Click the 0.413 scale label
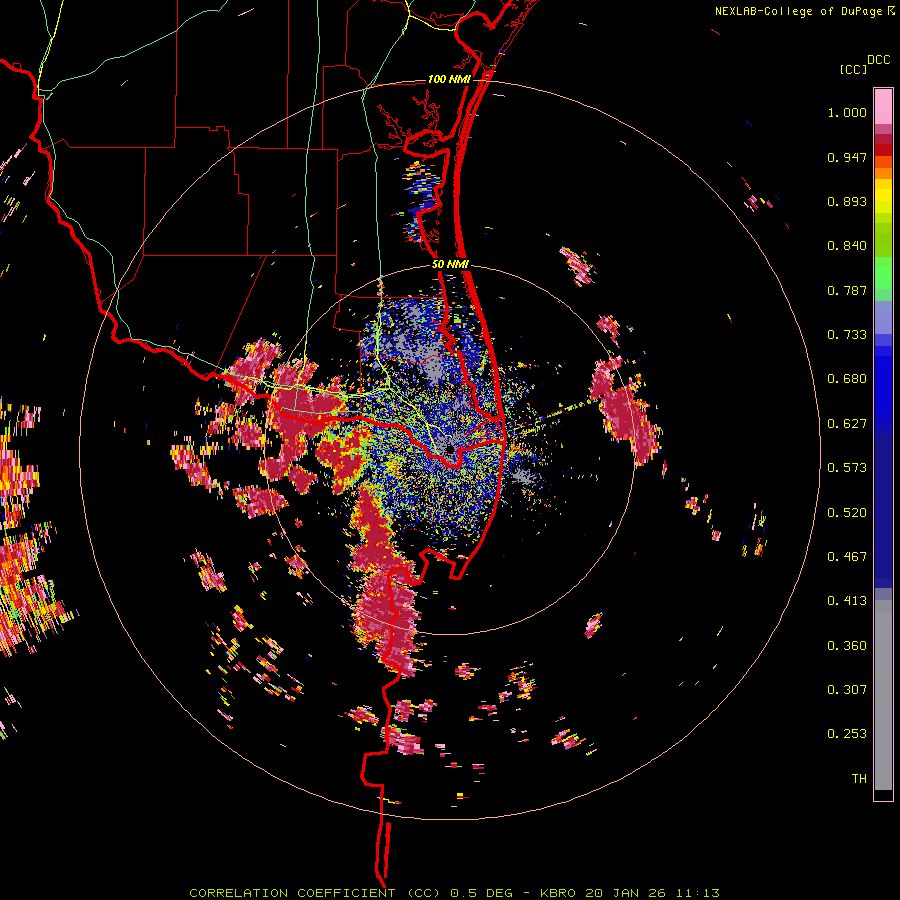 (x=847, y=601)
